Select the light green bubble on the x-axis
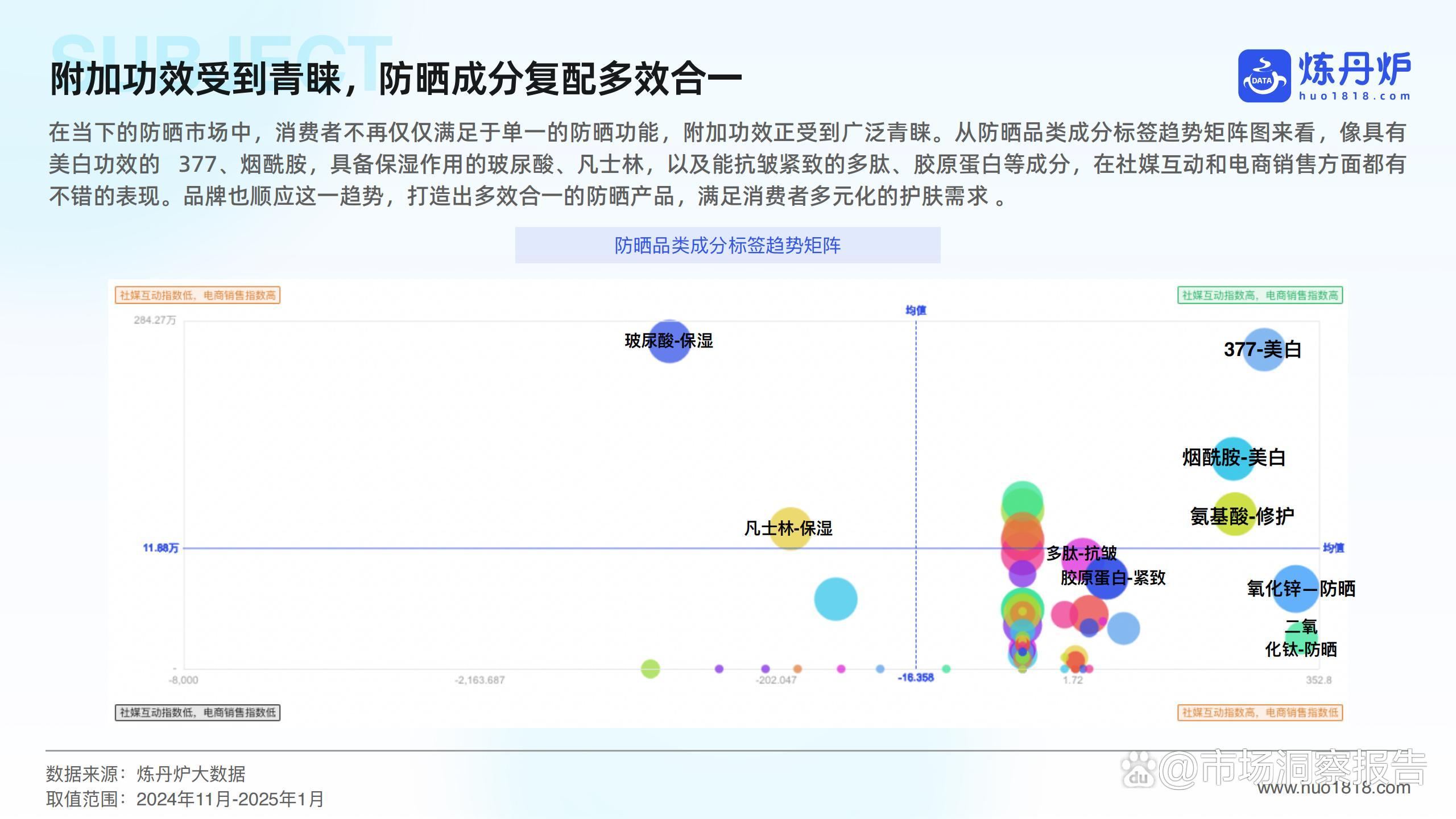 [650, 669]
